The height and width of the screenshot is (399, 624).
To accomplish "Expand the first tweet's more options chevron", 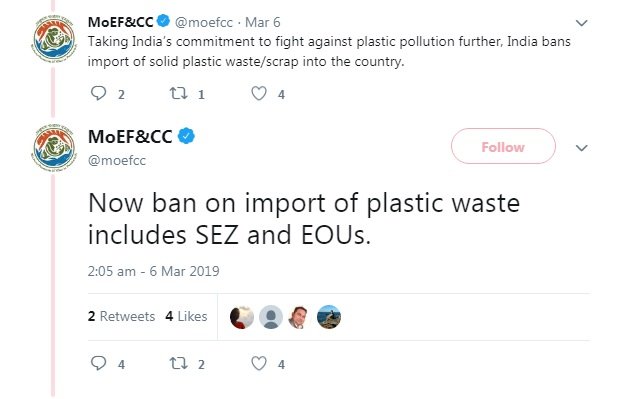I will 581,23.
